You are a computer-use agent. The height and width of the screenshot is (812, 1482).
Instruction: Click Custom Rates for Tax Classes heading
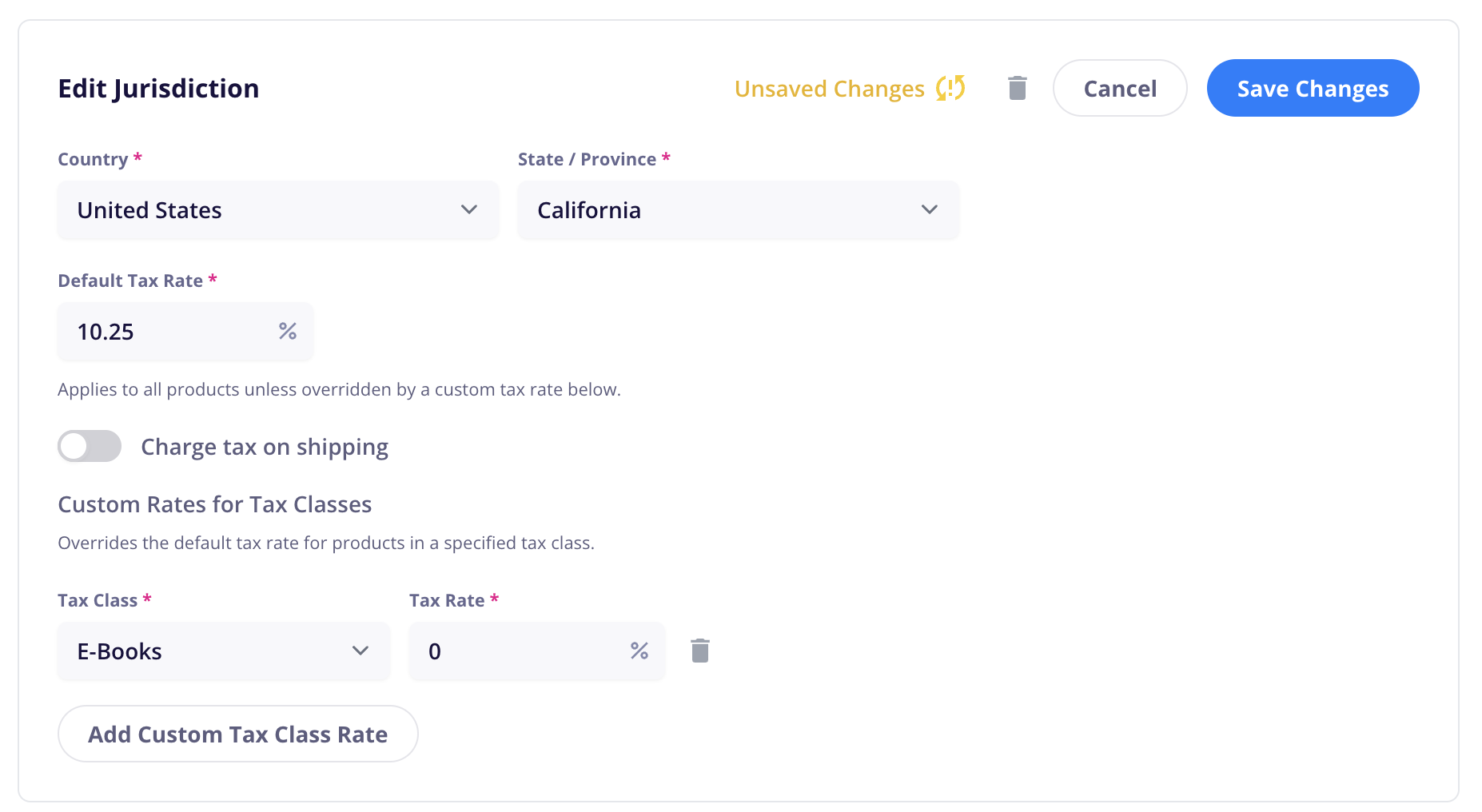(215, 504)
